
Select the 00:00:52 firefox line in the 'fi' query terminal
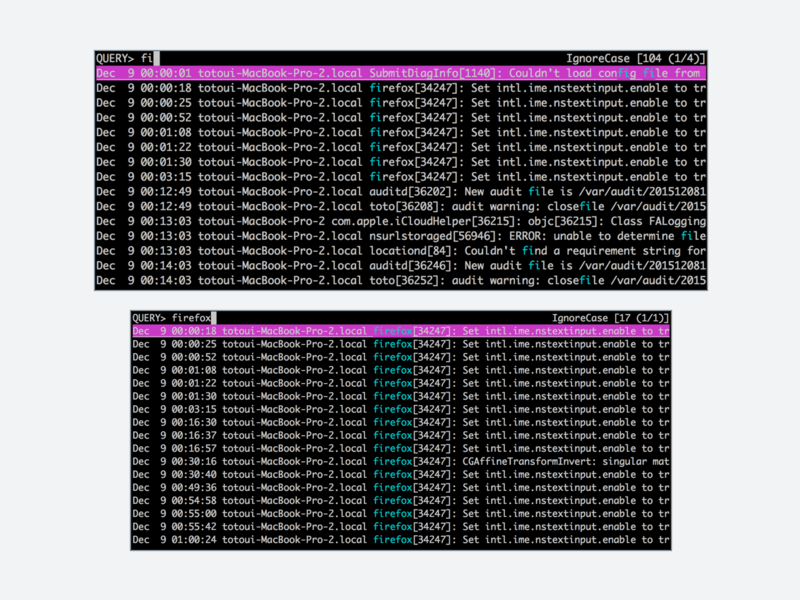[401, 117]
